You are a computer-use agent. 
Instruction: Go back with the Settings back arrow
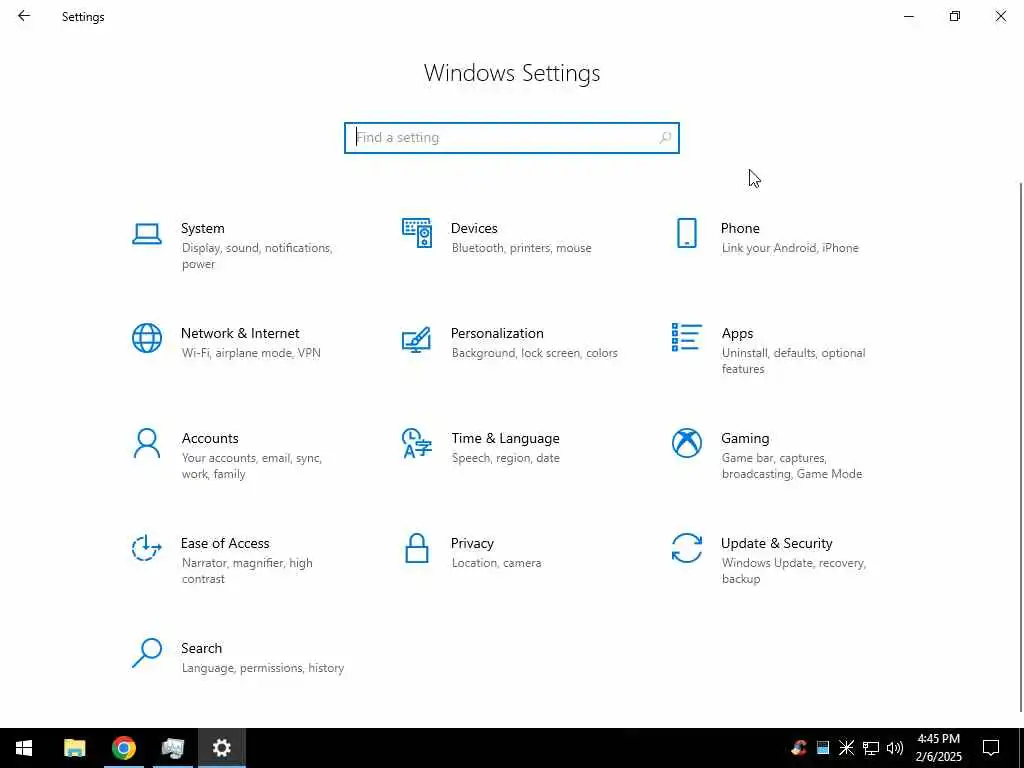(24, 16)
